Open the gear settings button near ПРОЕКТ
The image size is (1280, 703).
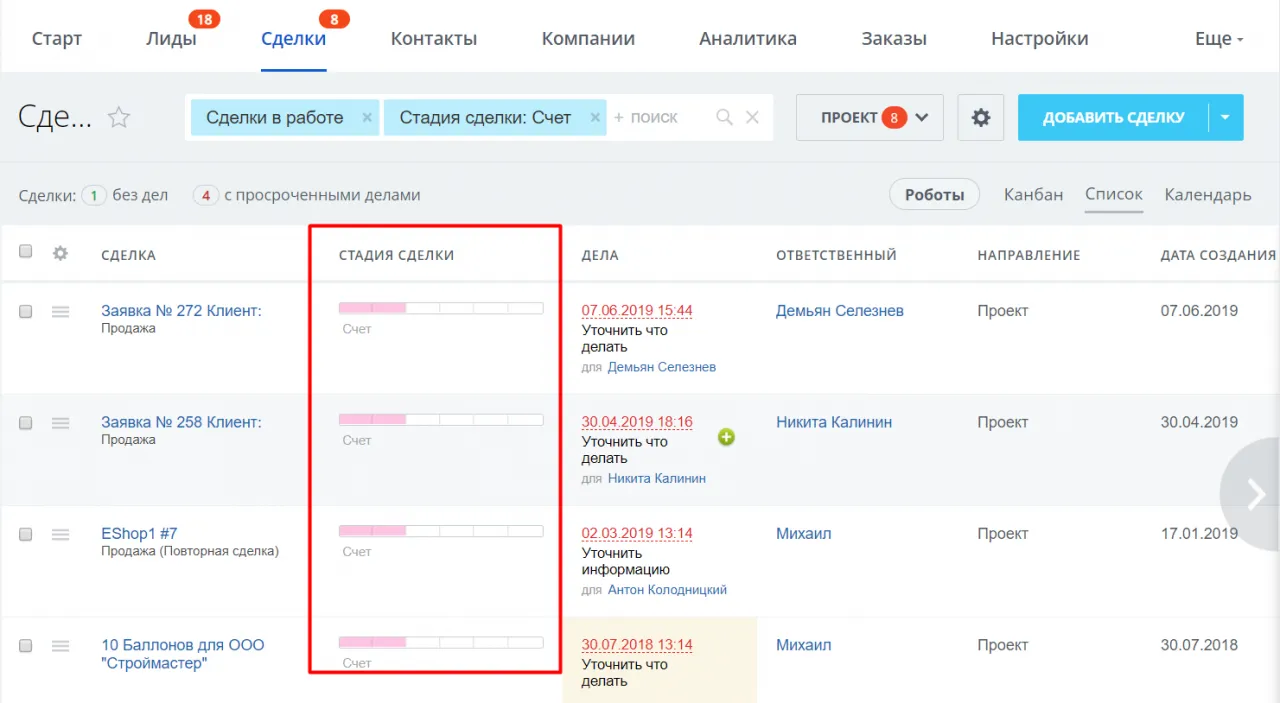(x=980, y=118)
